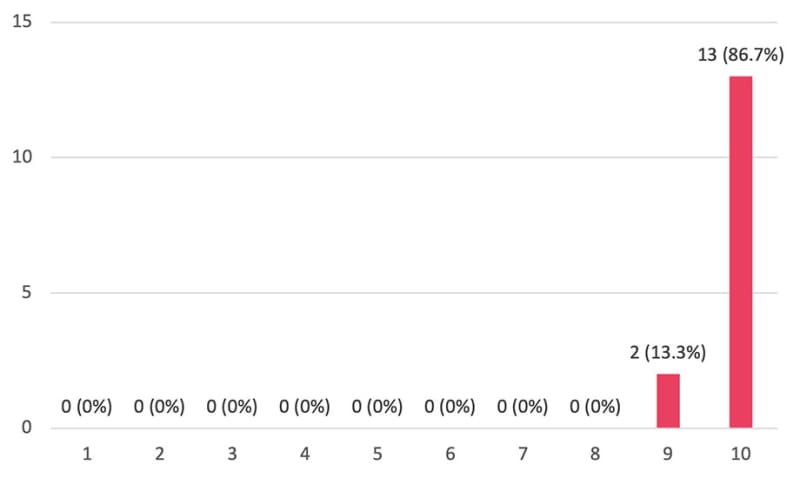This screenshot has width=800, height=478.
Task: Click y-axis value 0
Action: click(x=27, y=427)
